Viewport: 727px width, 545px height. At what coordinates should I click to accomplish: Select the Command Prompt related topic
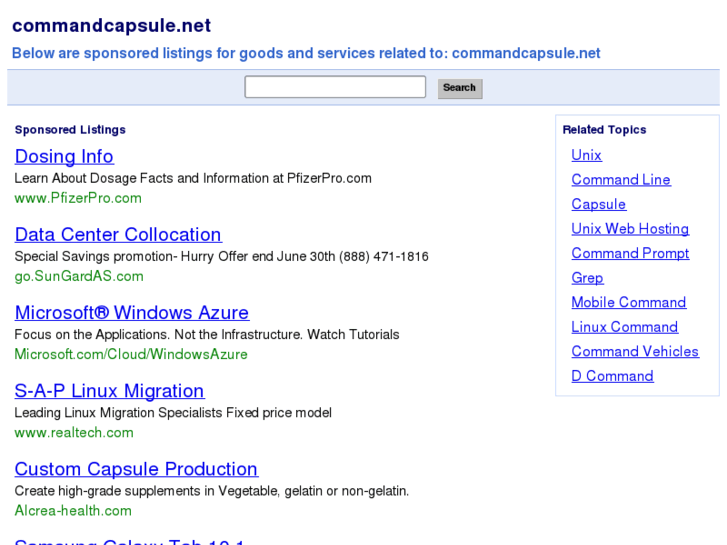630,253
